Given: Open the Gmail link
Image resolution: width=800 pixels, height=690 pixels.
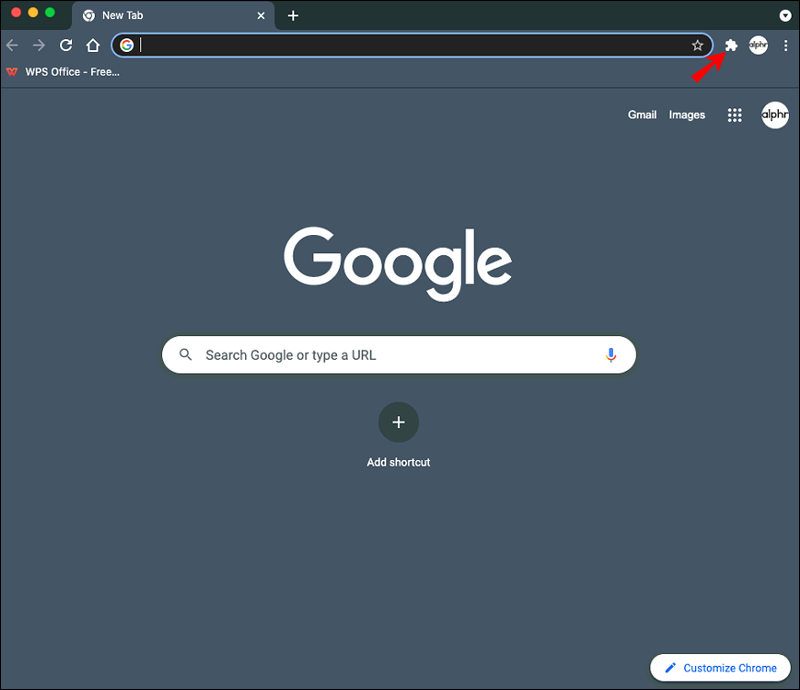Looking at the screenshot, I should 642,115.
